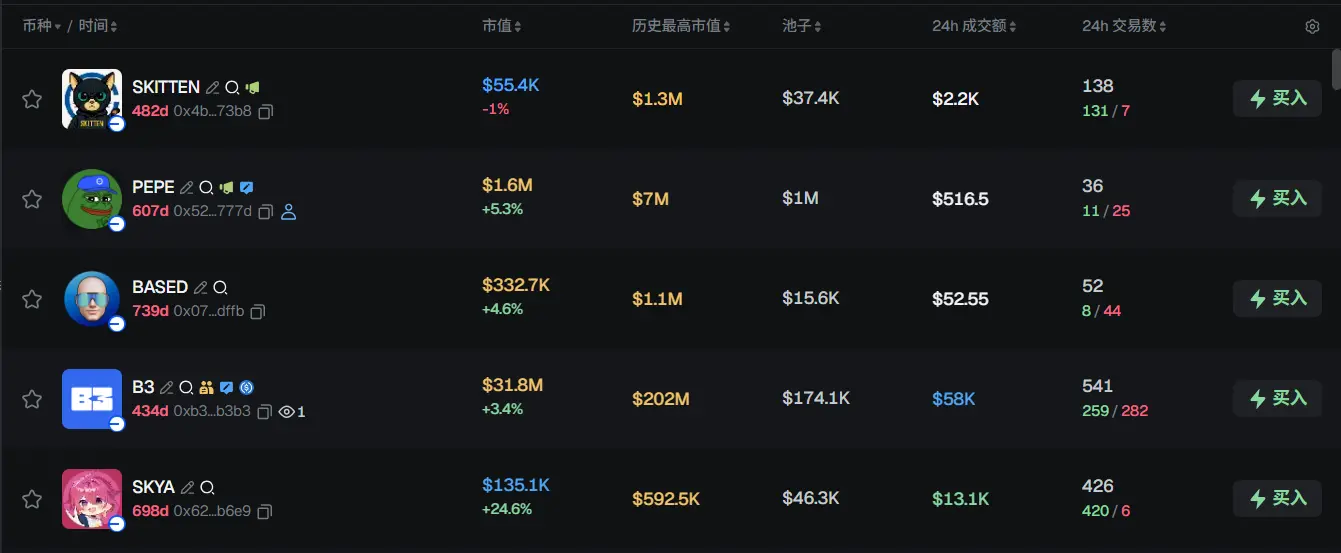The width and height of the screenshot is (1341, 553).
Task: Sort by 历史最高市值 column header
Action: (680, 26)
